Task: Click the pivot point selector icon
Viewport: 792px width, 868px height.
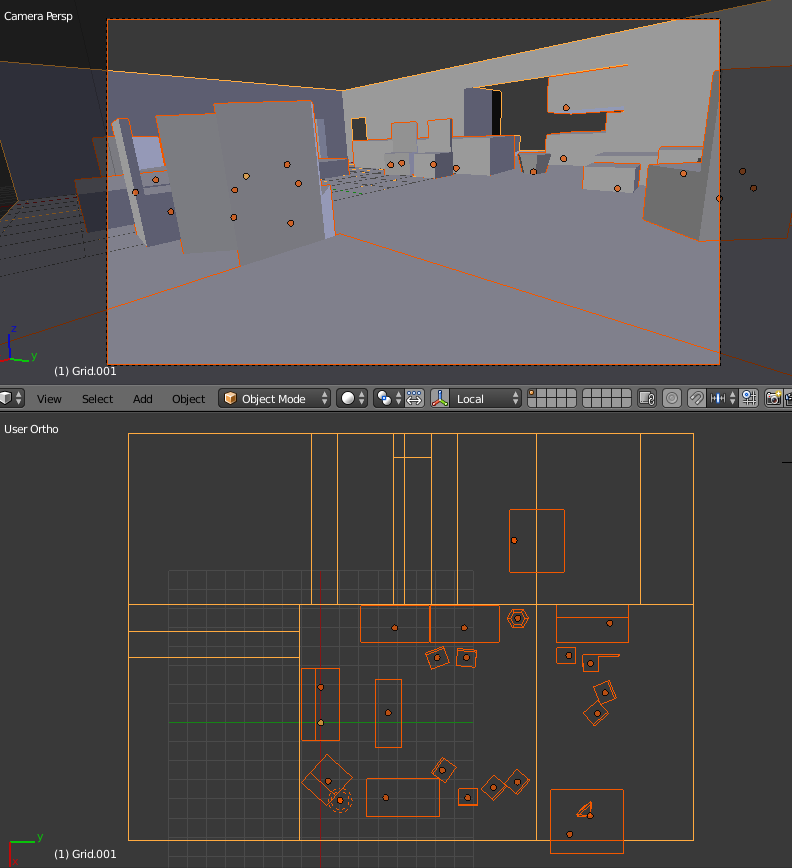Action: [387, 399]
